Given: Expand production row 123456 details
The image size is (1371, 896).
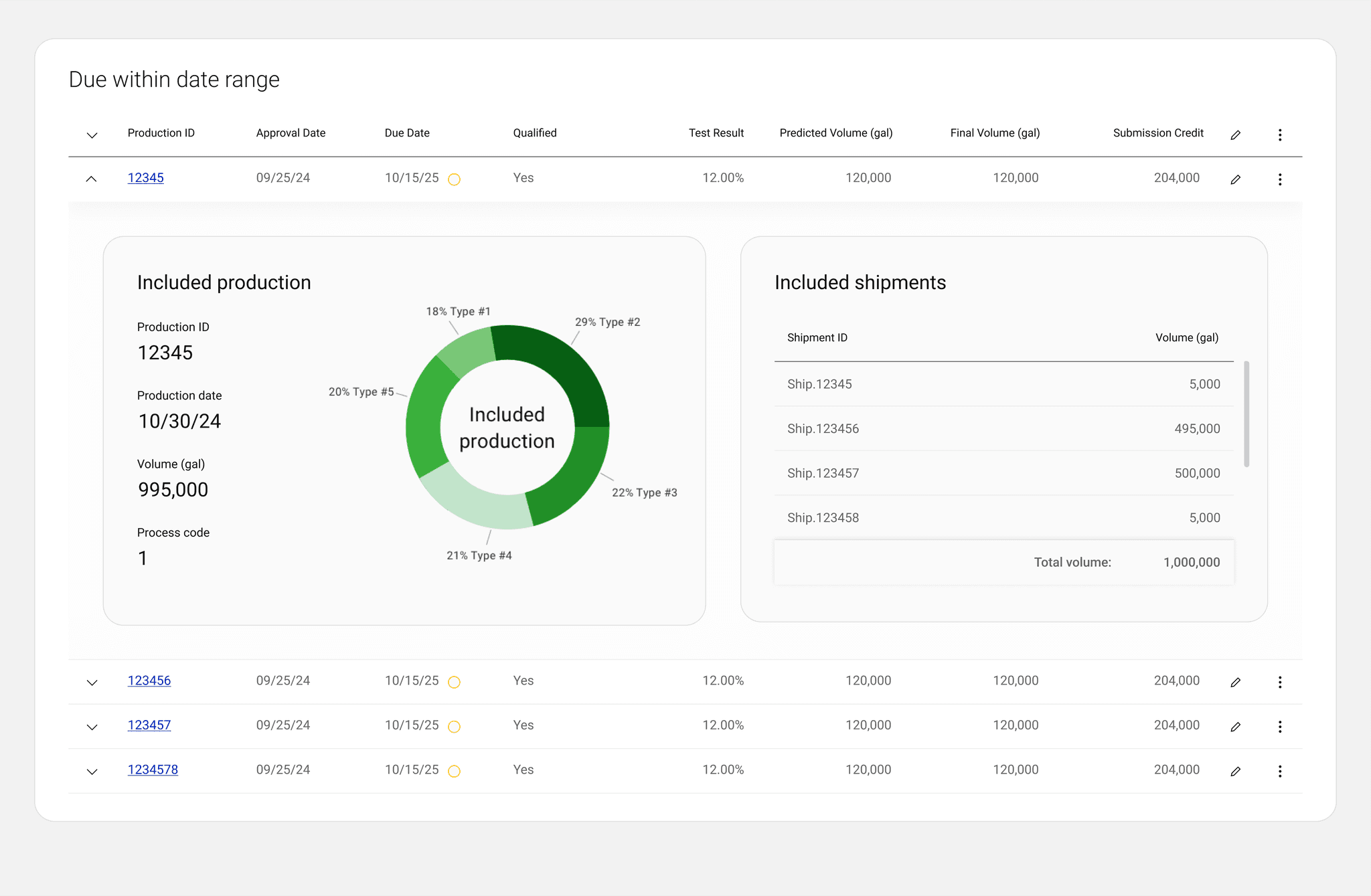Looking at the screenshot, I should click(x=92, y=683).
